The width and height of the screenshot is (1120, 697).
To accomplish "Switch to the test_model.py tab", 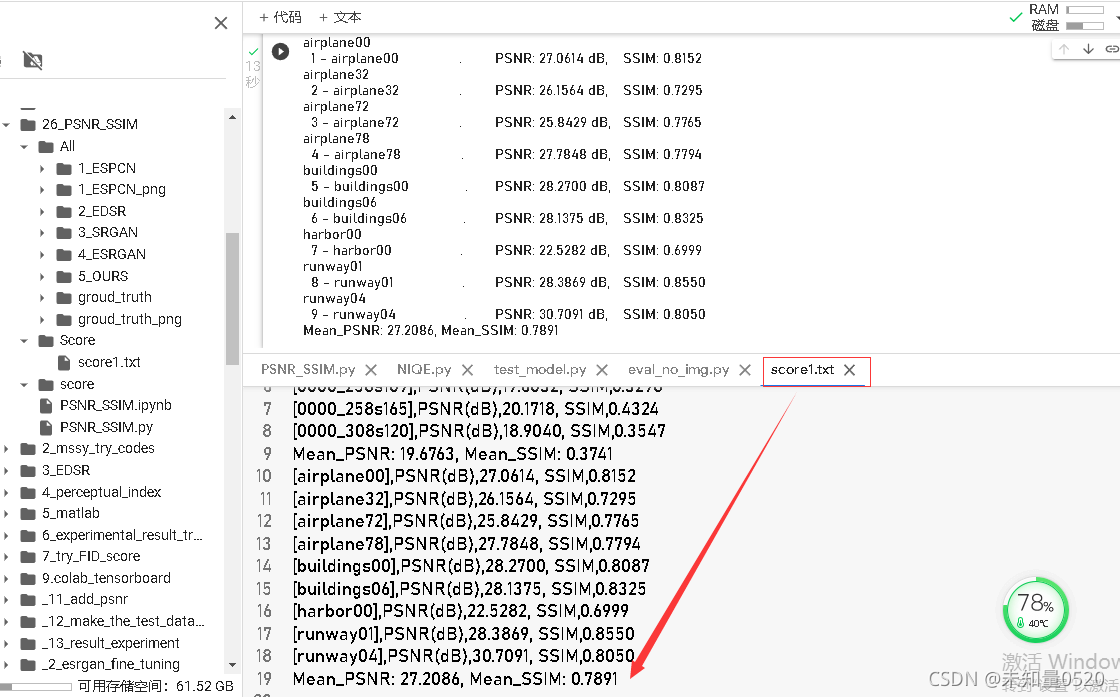I will click(x=540, y=369).
